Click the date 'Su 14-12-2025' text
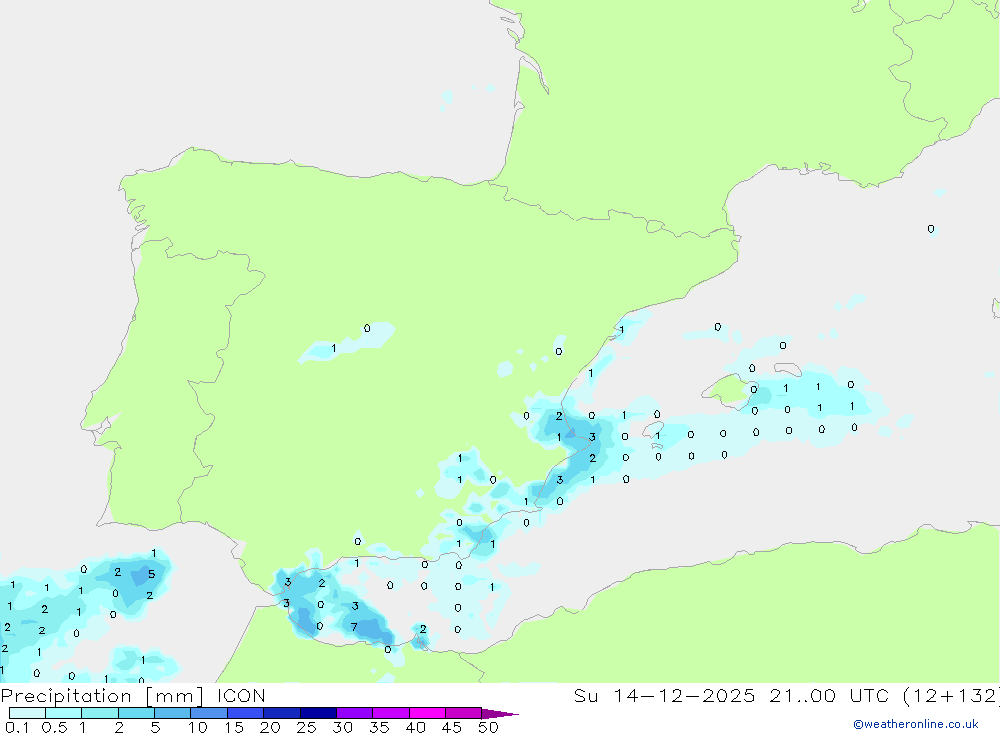 point(665,696)
